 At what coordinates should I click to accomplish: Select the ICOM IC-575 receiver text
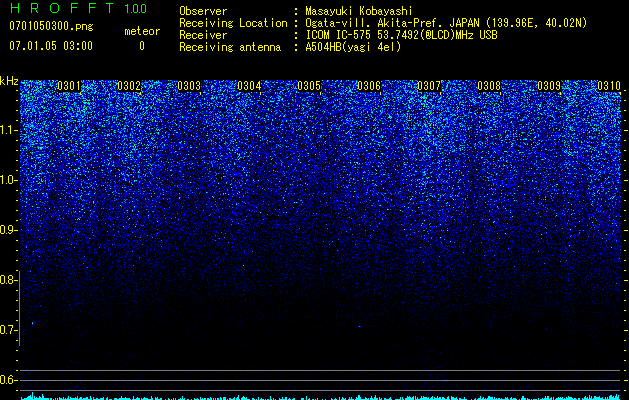point(401,35)
